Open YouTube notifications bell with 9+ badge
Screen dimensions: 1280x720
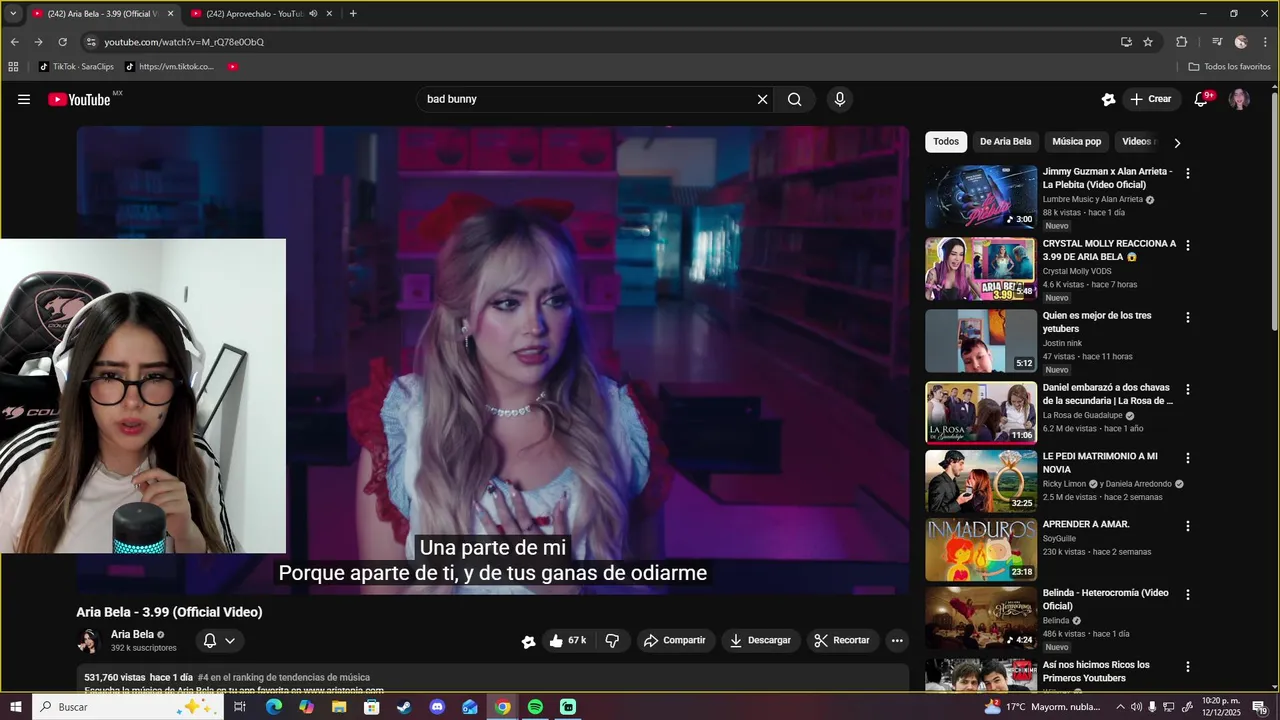pos(1201,99)
